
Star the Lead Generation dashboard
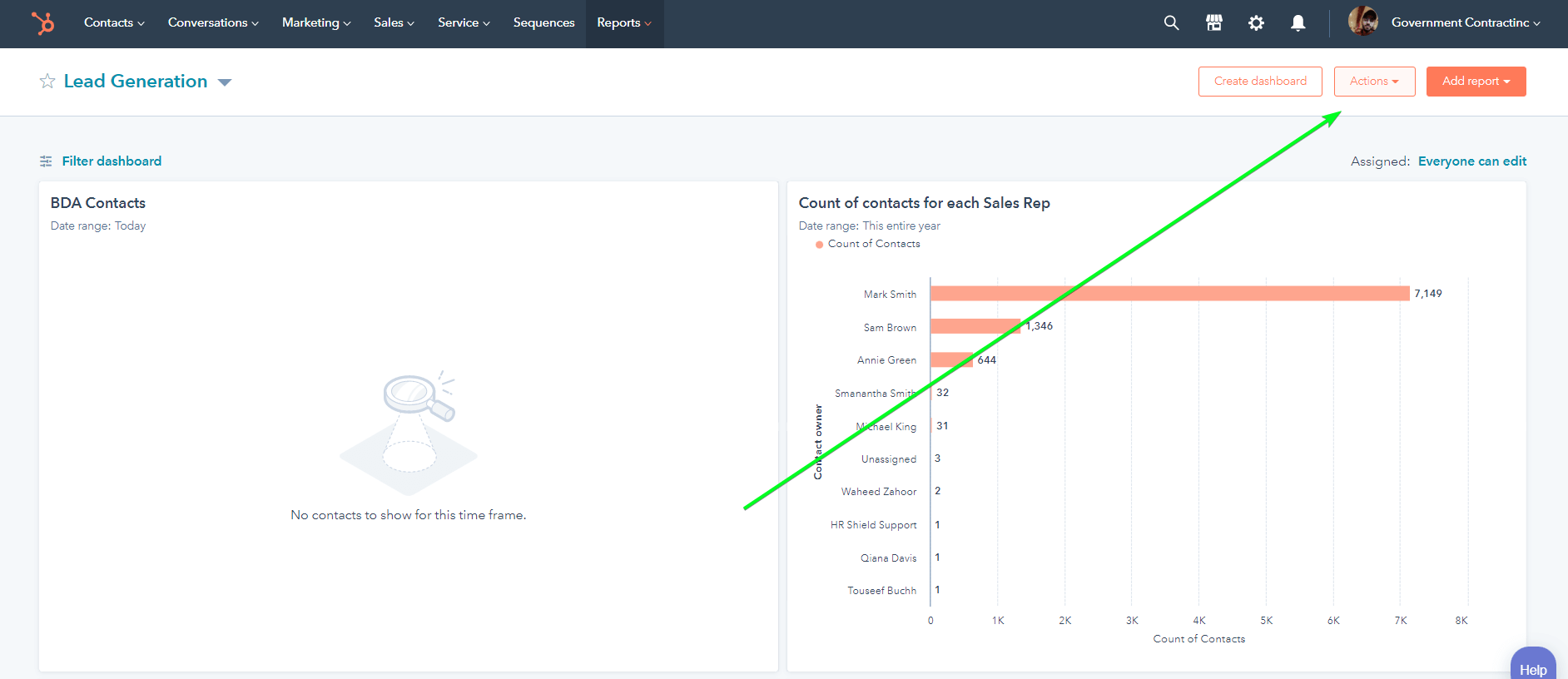coord(47,81)
